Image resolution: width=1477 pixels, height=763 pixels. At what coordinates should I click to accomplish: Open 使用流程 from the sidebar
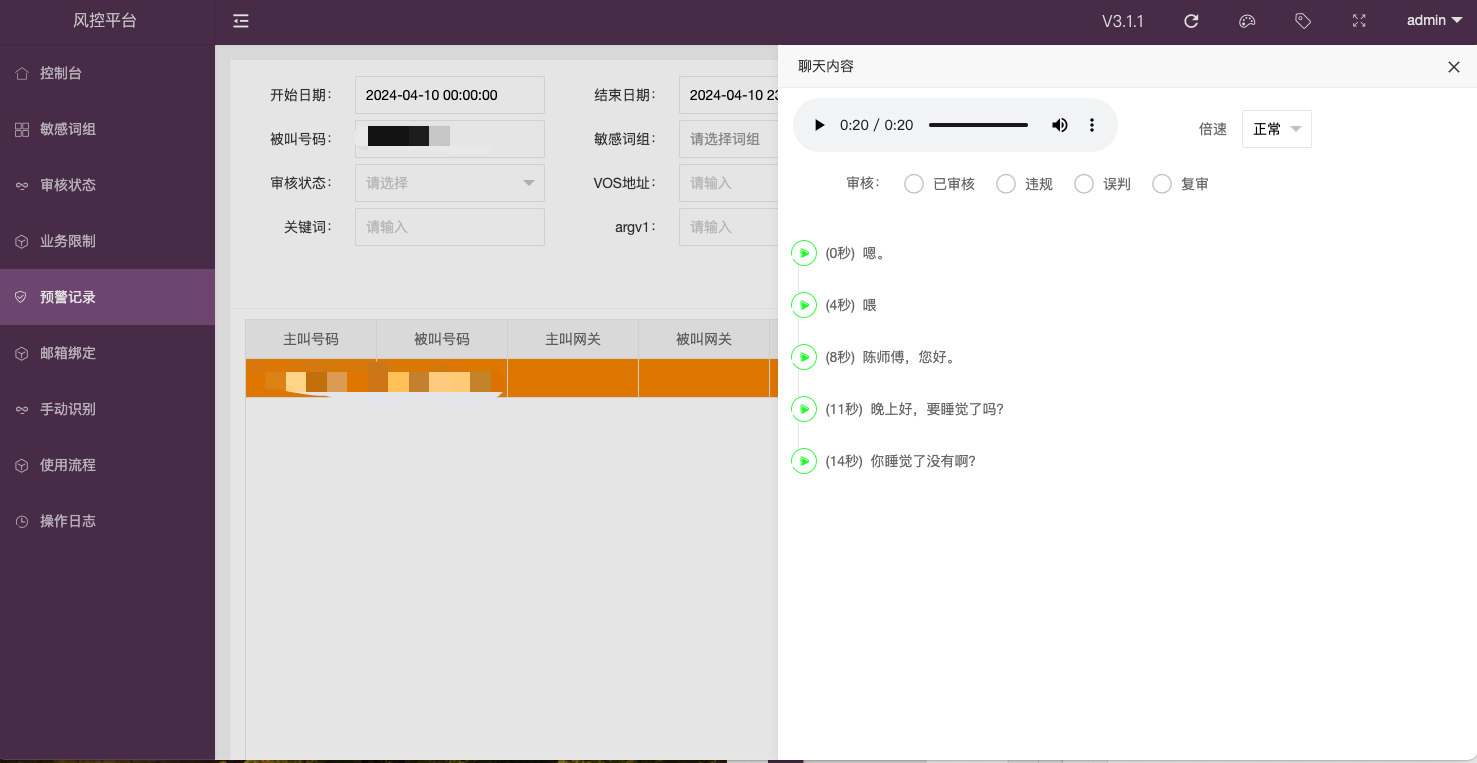coord(107,465)
